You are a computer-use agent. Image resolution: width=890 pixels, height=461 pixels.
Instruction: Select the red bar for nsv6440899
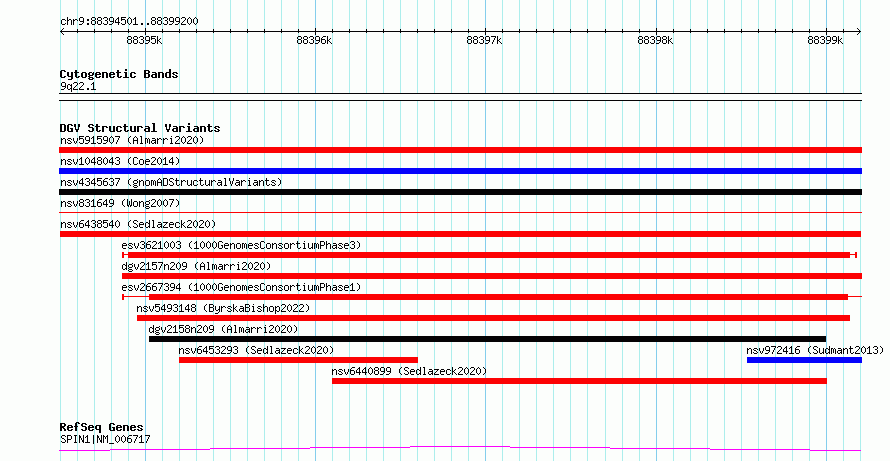click(580, 381)
